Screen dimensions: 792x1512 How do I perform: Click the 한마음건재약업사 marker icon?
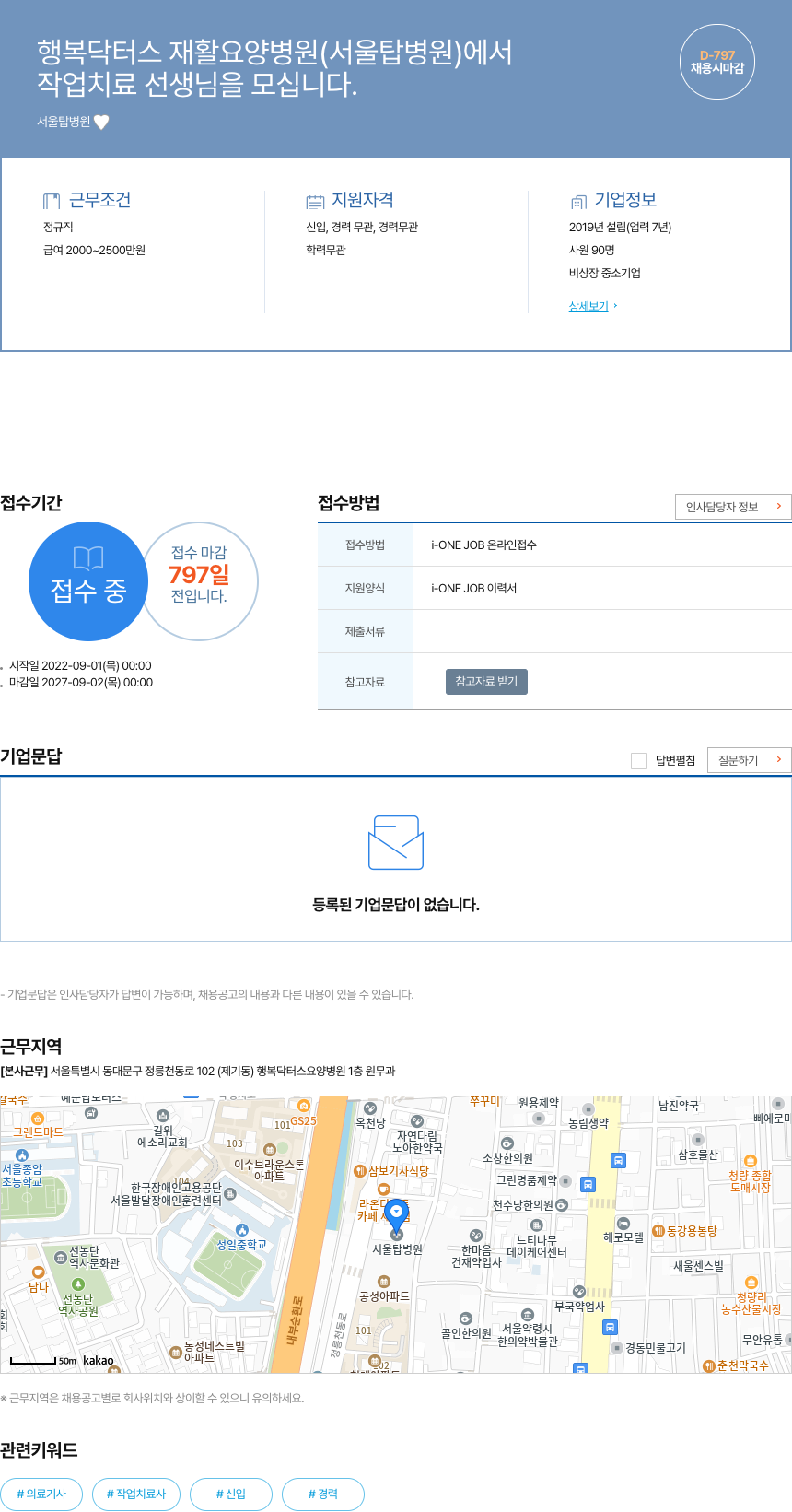click(x=475, y=1236)
